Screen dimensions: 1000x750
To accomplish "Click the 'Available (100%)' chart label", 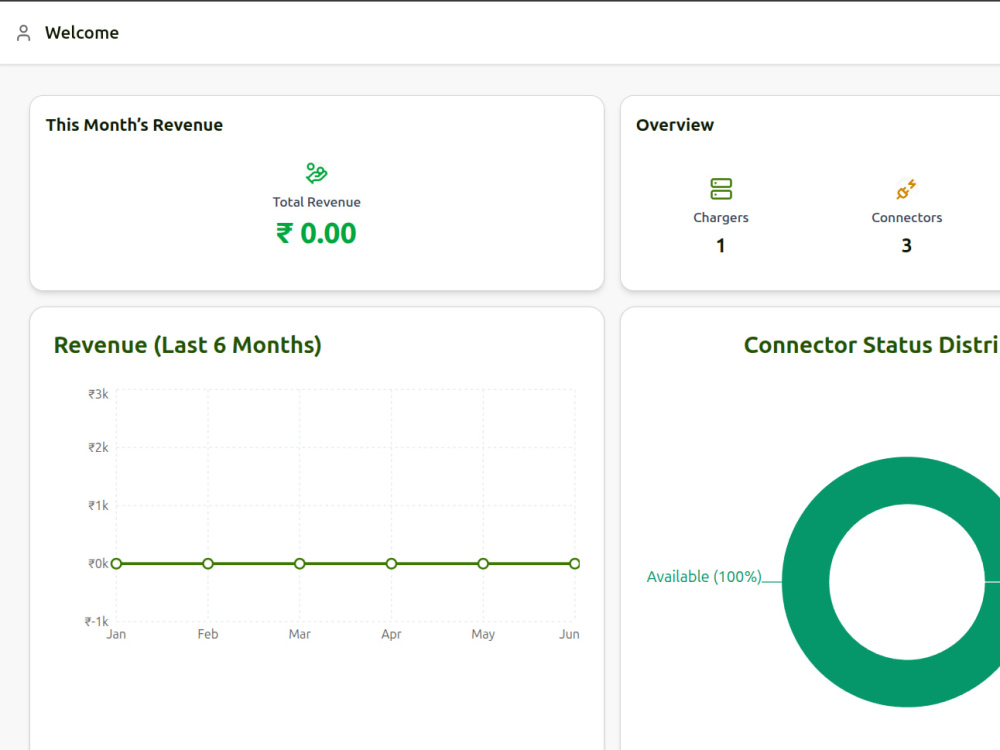I will (704, 577).
